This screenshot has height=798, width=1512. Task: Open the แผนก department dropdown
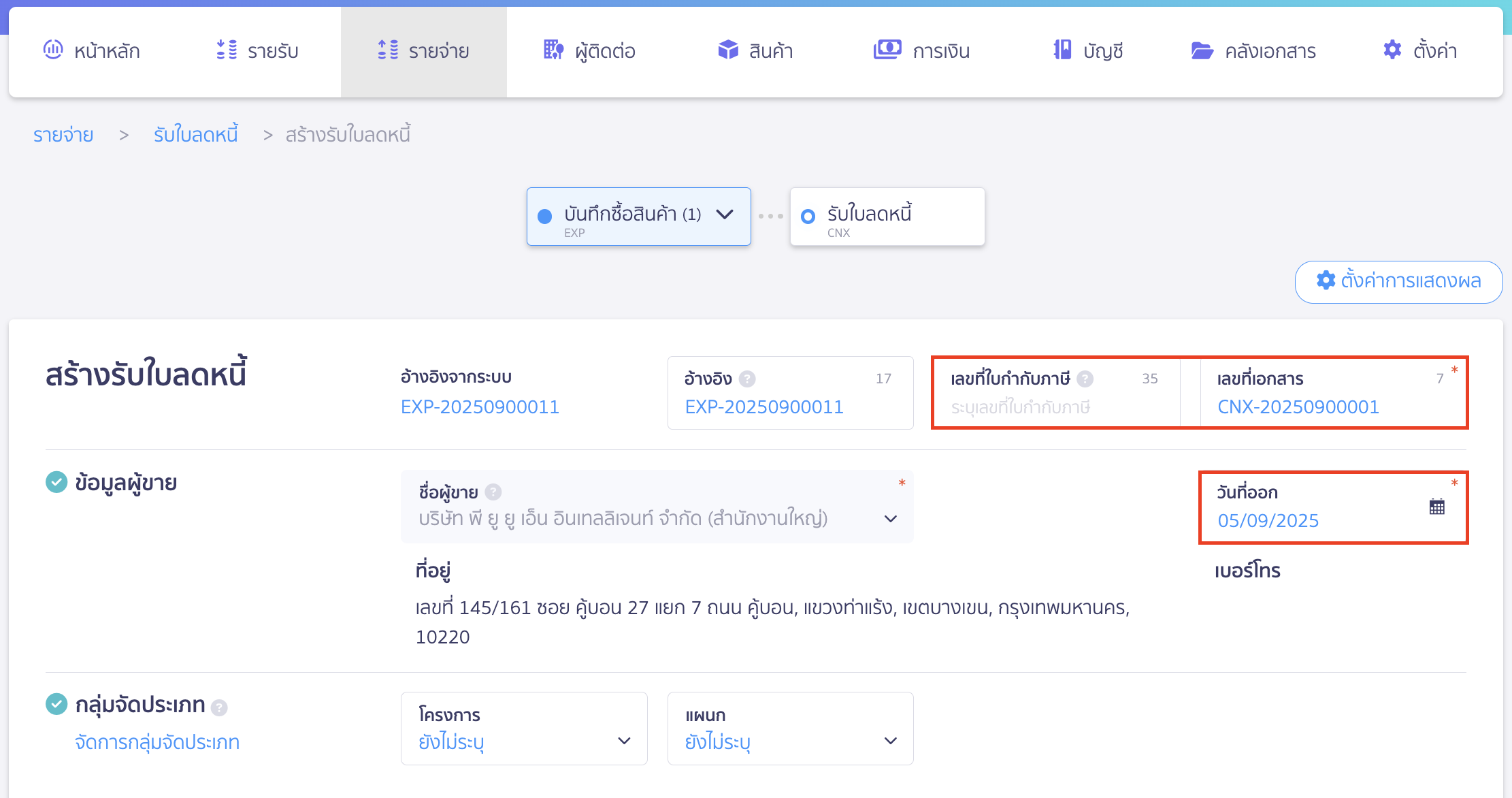click(x=790, y=729)
